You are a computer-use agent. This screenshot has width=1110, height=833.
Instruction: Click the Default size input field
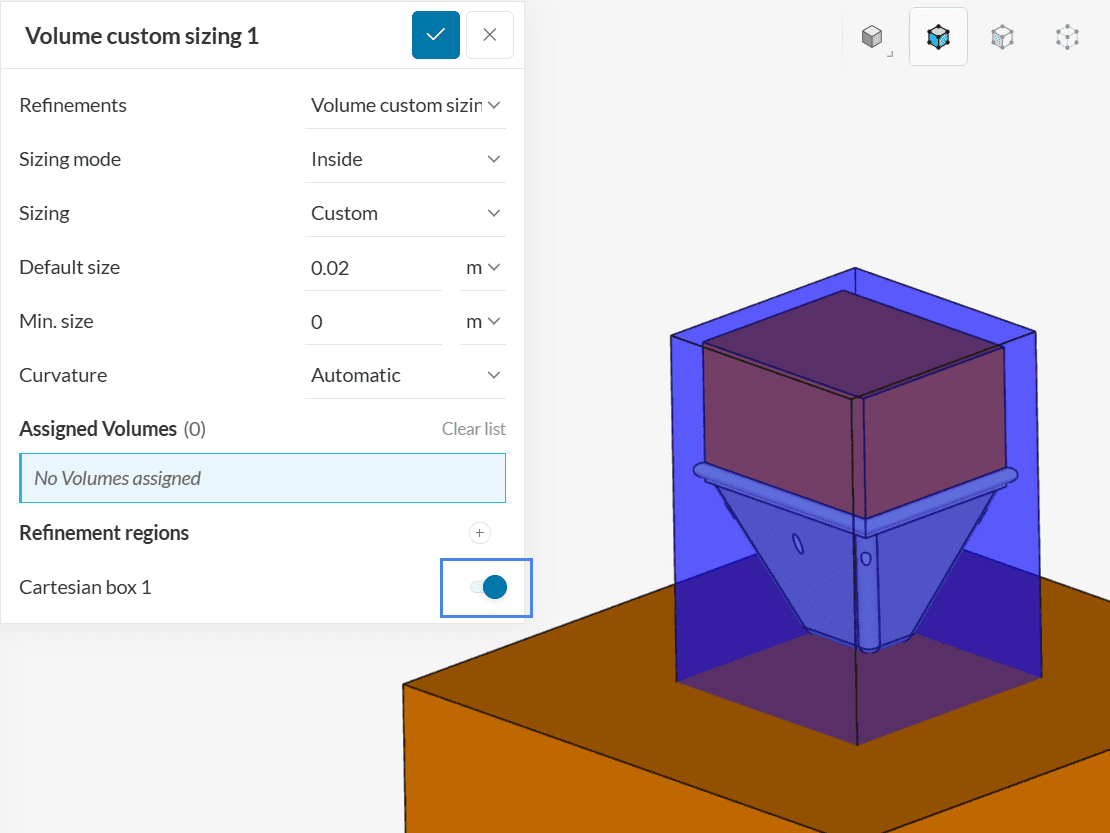(x=372, y=267)
